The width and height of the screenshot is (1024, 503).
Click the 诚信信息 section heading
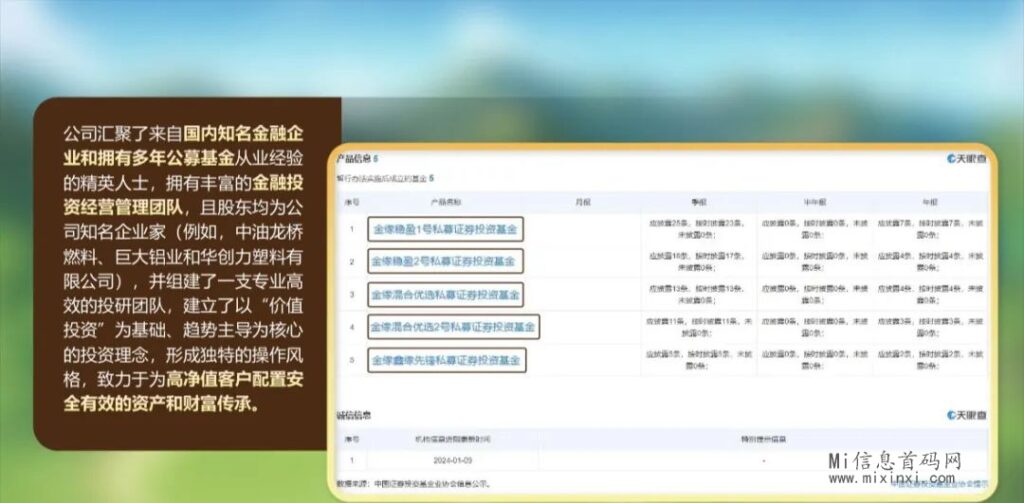[x=352, y=415]
